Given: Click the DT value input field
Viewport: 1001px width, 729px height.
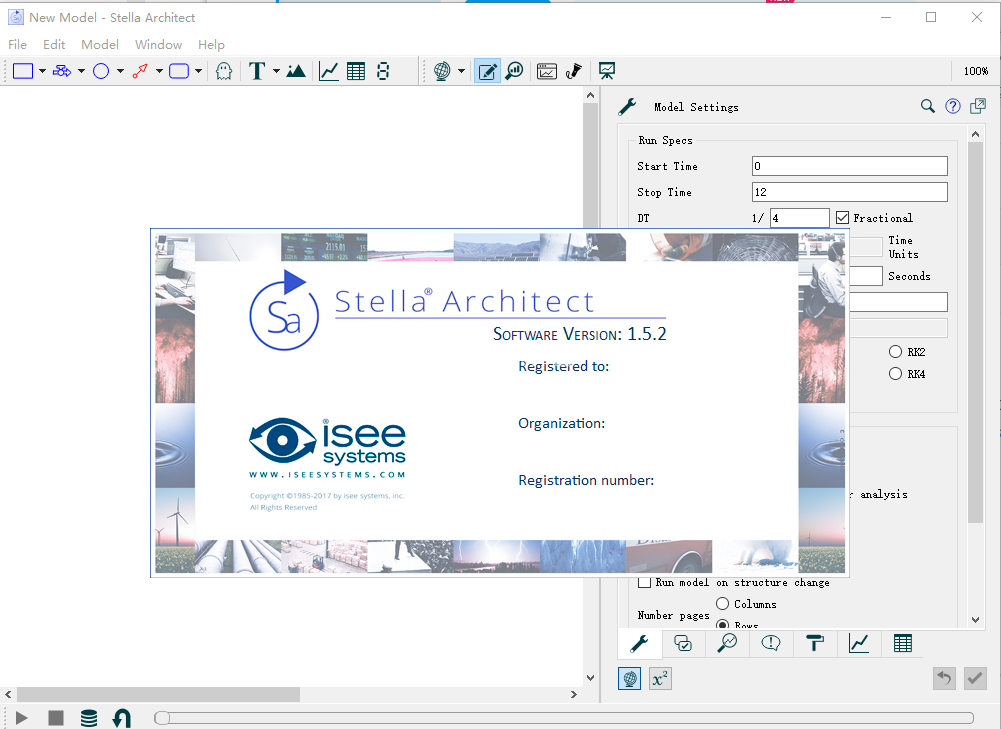Looking at the screenshot, I should click(x=800, y=218).
